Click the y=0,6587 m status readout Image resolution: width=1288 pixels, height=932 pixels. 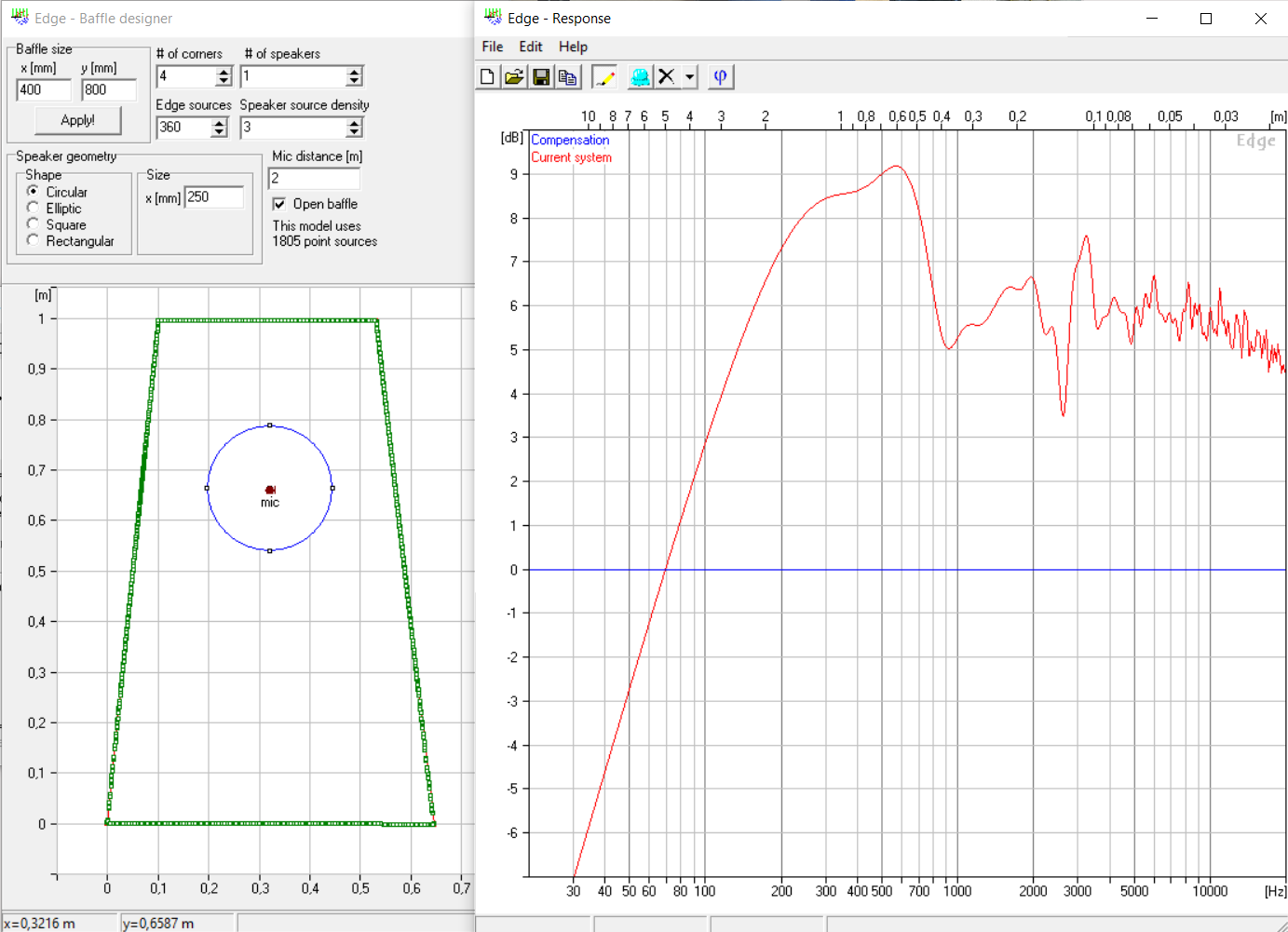point(158,924)
